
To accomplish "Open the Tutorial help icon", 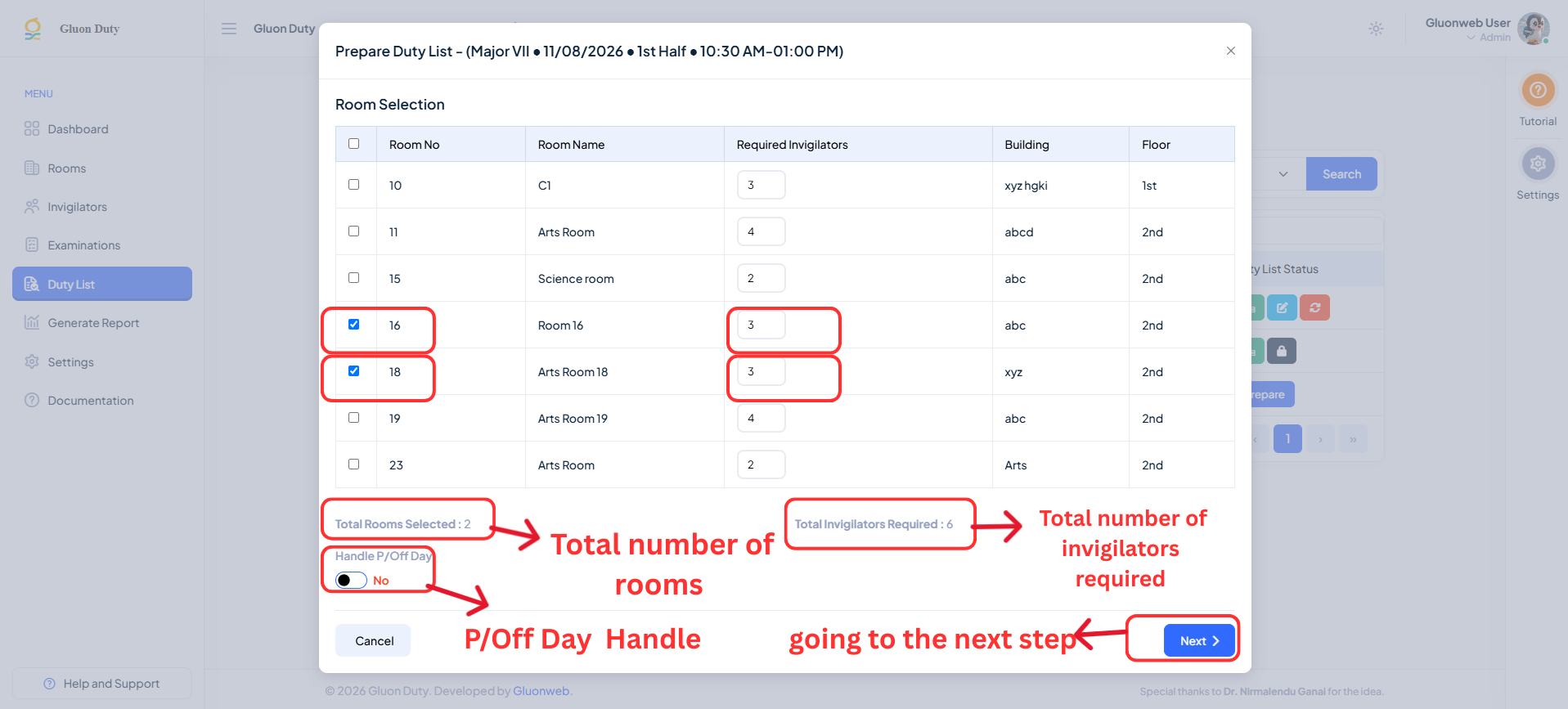I will (1538, 90).
